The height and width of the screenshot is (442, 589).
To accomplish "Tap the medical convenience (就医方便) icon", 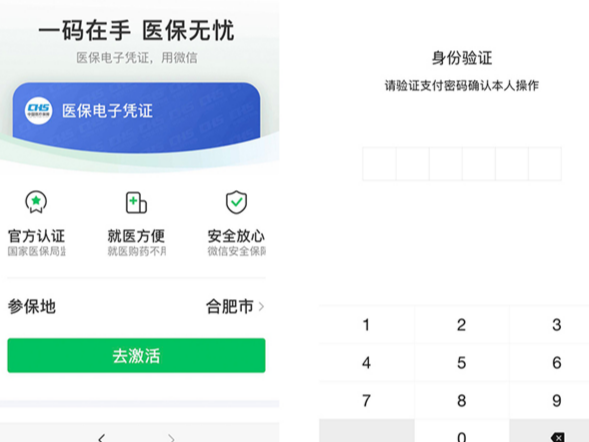I will pos(136,203).
